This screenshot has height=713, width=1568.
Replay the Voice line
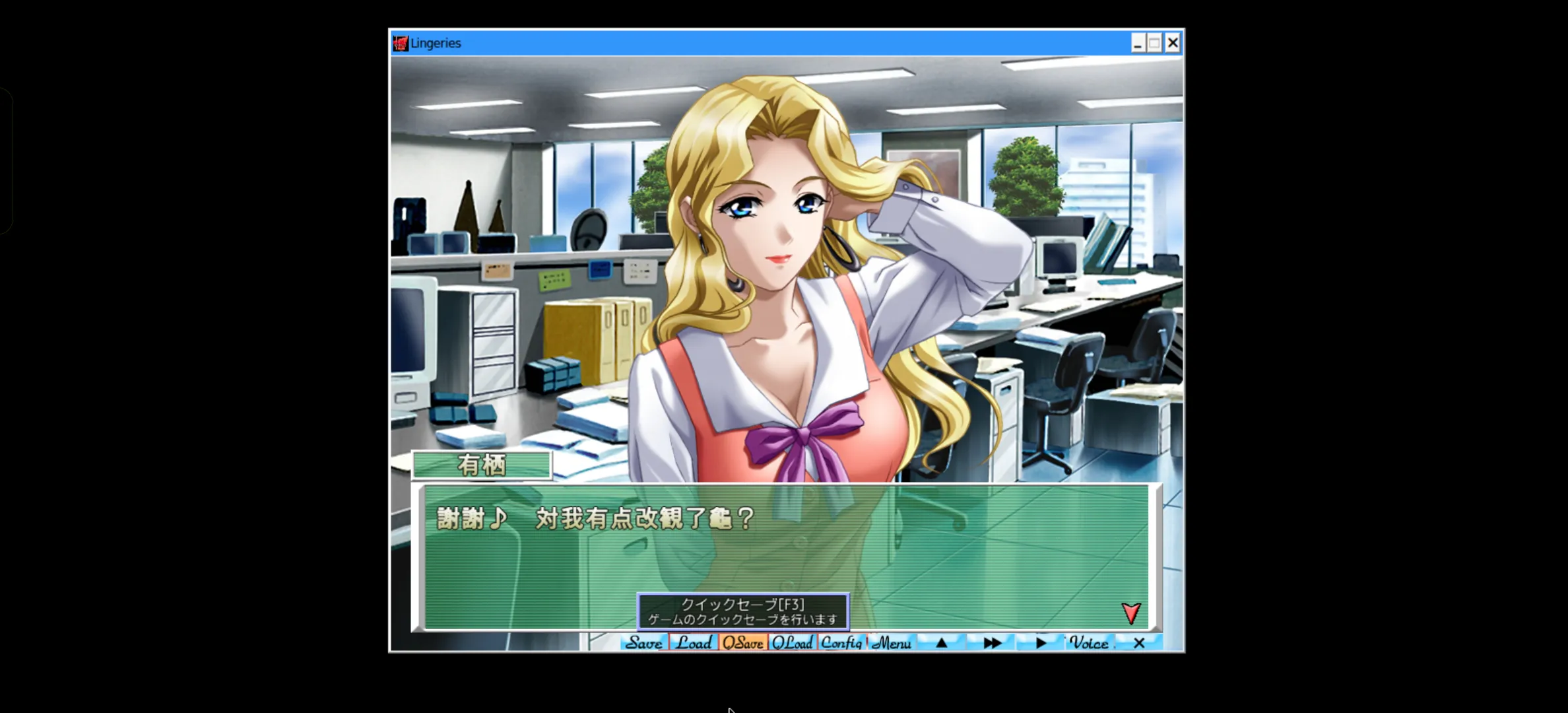pos(1089,643)
